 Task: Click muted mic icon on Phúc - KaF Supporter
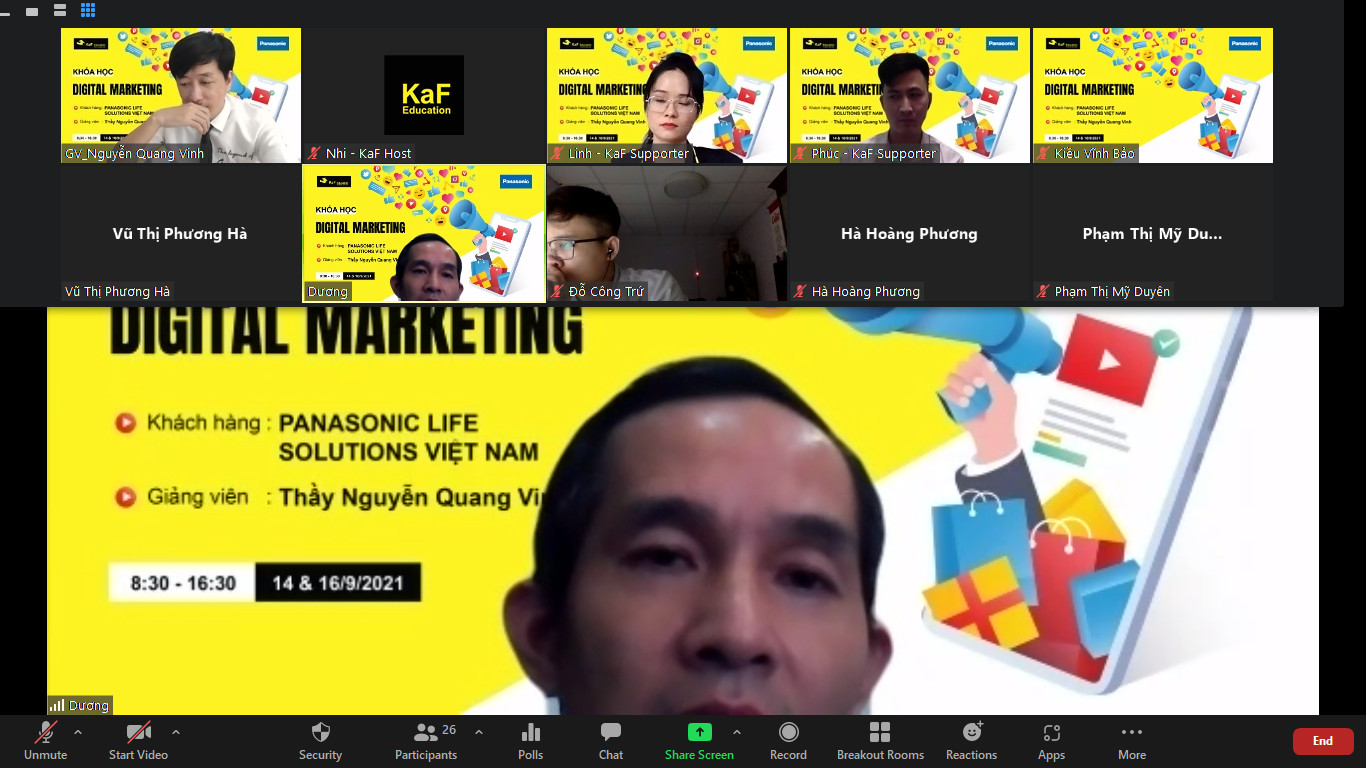801,153
